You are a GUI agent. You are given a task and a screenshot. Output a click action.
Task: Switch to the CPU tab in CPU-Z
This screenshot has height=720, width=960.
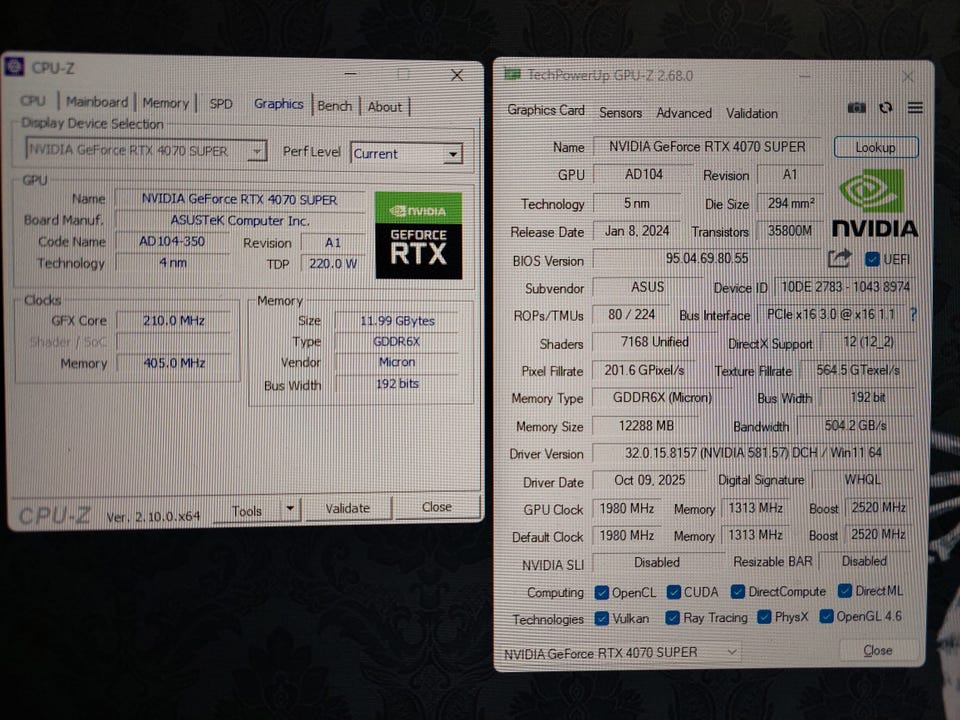[32, 101]
